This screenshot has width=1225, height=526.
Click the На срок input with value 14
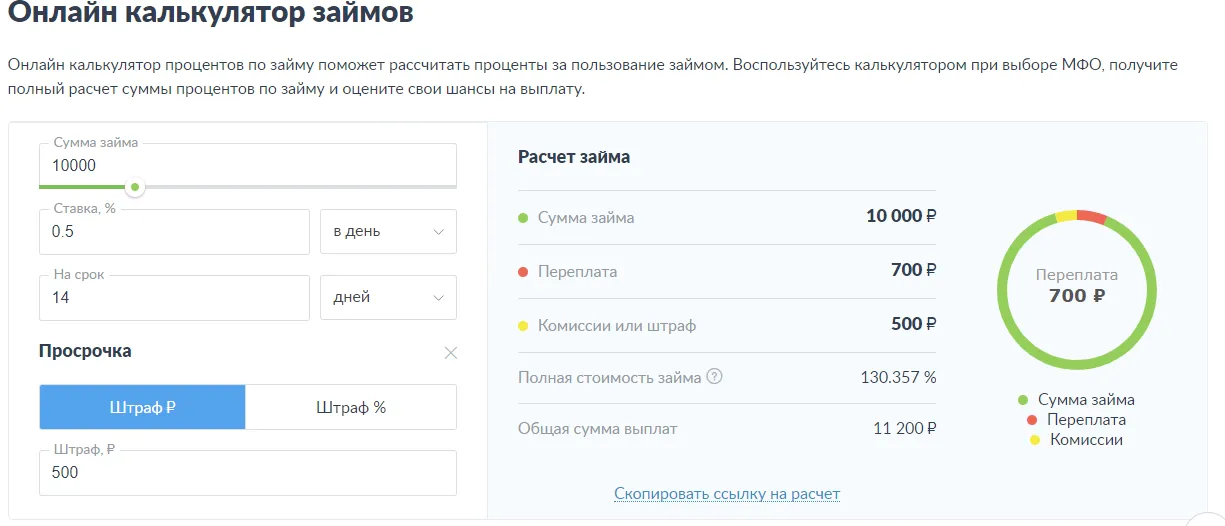(175, 298)
